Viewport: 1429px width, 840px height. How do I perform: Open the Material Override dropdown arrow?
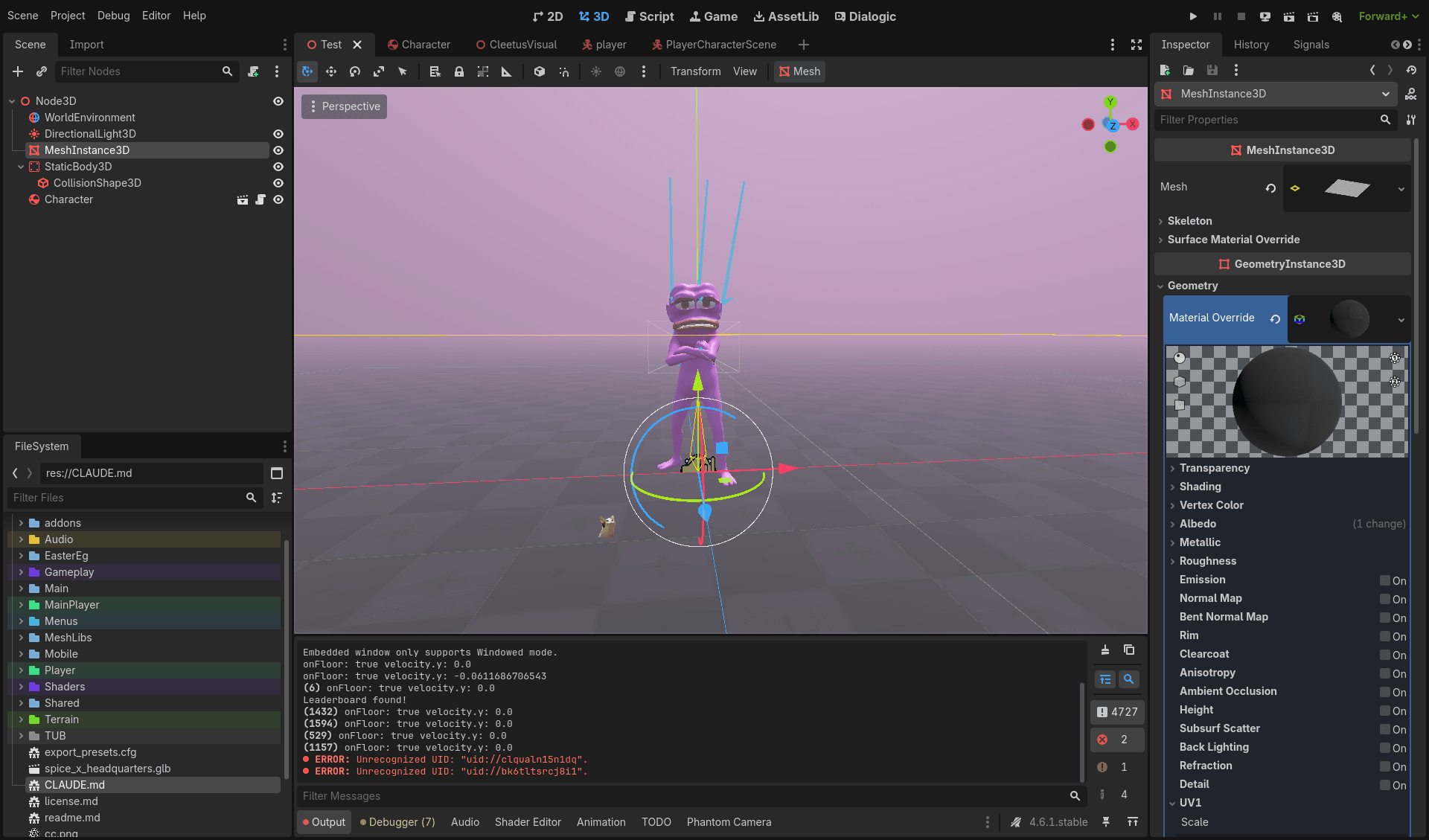(1401, 320)
